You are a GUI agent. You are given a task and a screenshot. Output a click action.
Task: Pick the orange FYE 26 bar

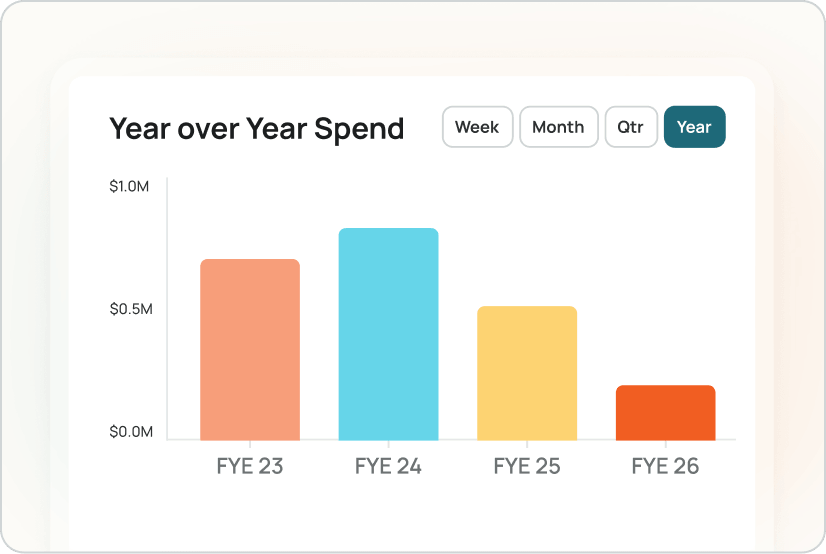point(665,413)
